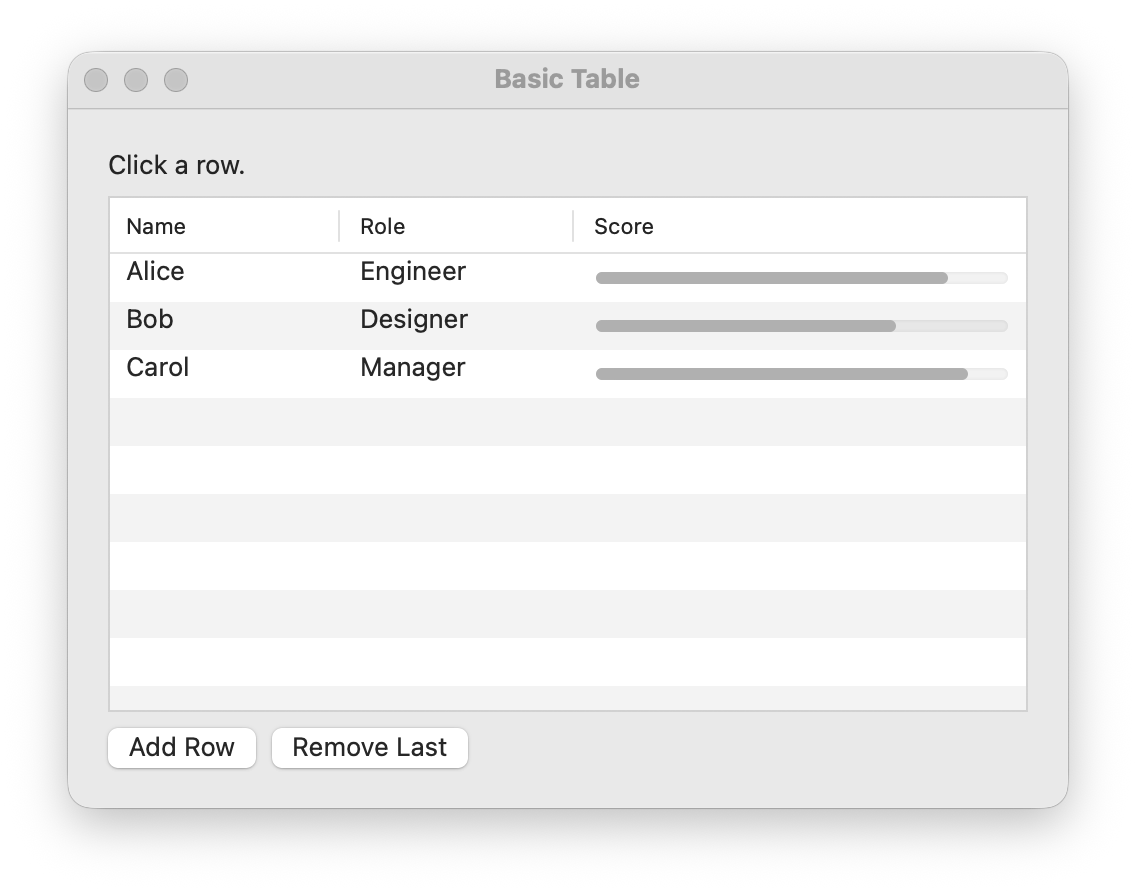Click the cell containing Designer
Screen dimensions: 1136x892
coord(414,320)
